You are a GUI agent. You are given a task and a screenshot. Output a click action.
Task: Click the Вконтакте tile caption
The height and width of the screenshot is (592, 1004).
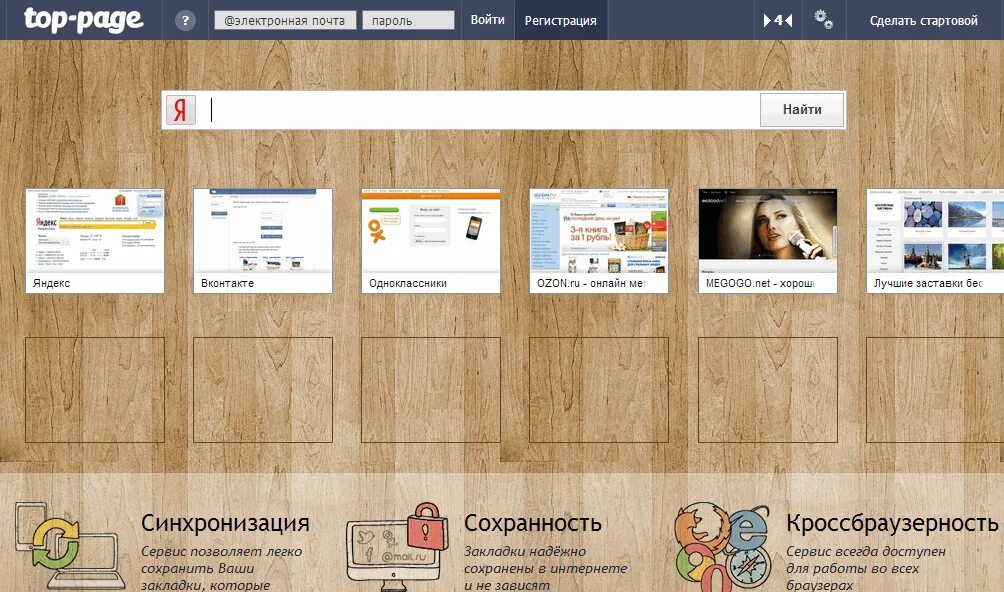(x=227, y=283)
